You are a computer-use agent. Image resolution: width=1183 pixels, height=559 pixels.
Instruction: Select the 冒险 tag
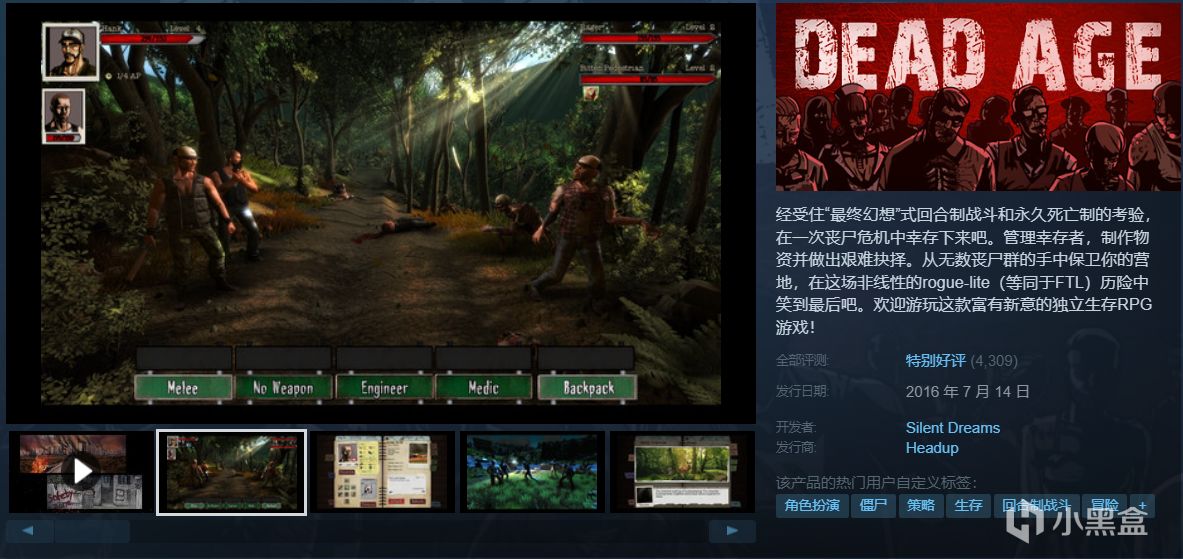[1104, 505]
